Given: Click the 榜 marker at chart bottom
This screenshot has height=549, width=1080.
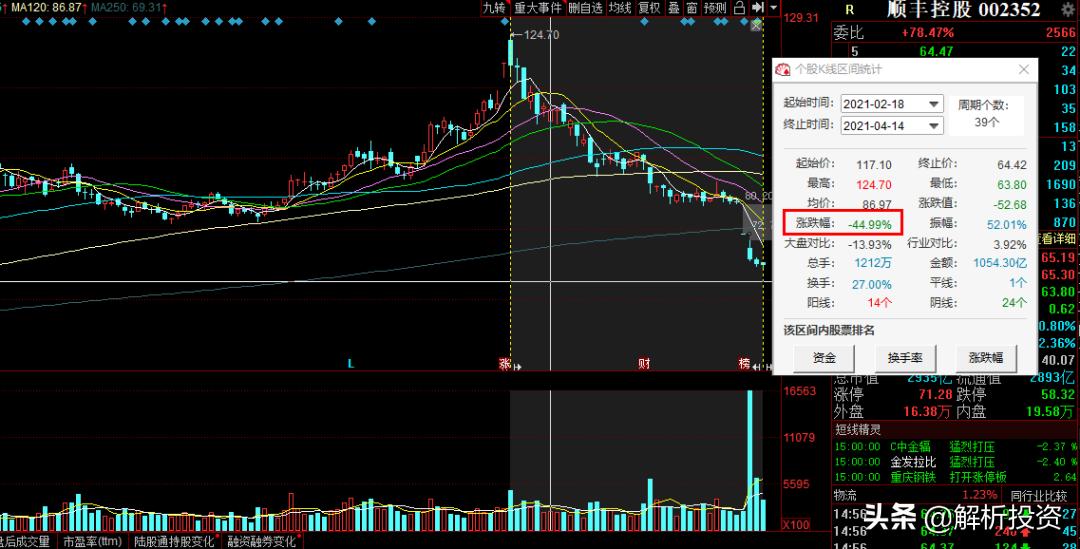Looking at the screenshot, I should (744, 363).
